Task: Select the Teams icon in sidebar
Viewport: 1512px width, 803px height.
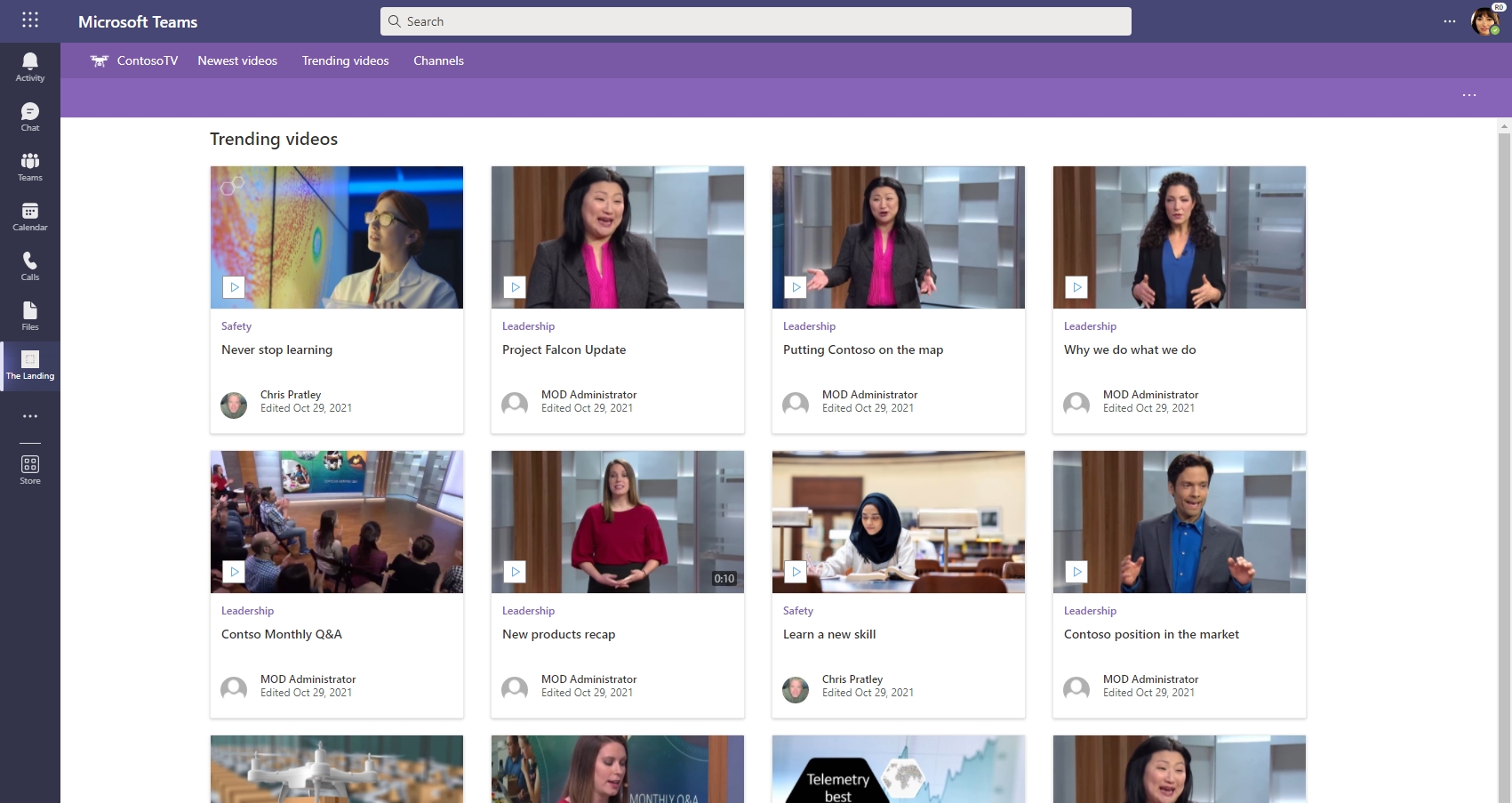Action: pyautogui.click(x=29, y=165)
